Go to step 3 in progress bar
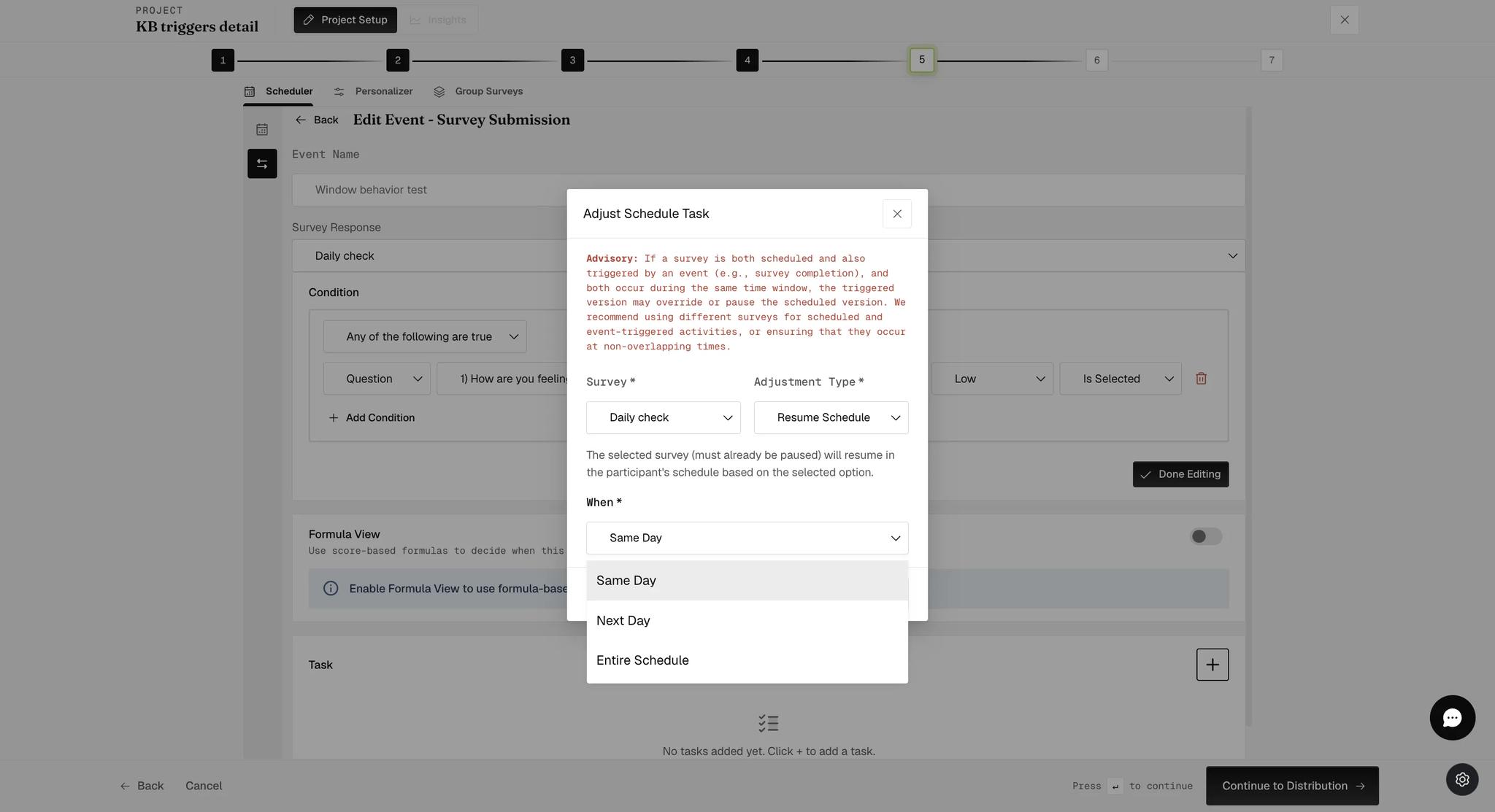The image size is (1495, 812). pyautogui.click(x=572, y=60)
